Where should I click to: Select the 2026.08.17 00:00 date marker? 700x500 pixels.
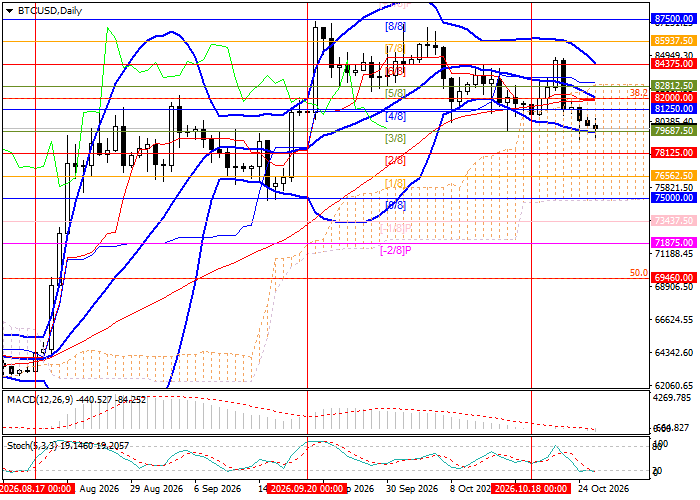37,488
